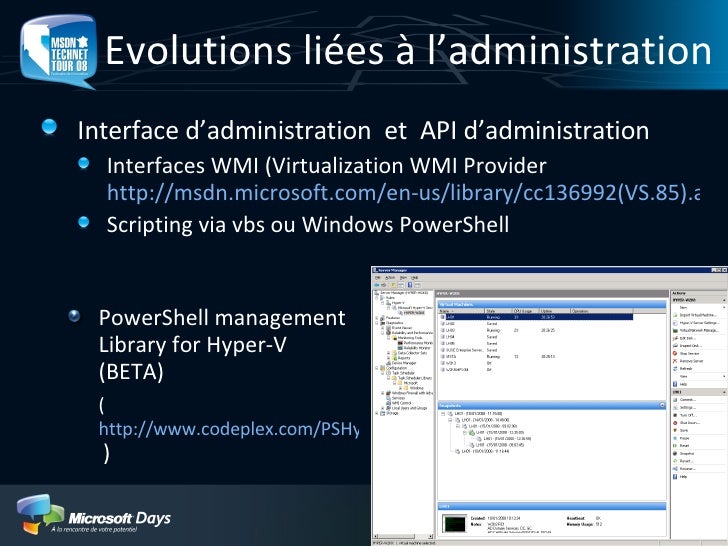Sort virtual machines by State column
The height and width of the screenshot is (546, 728).
coord(499,311)
